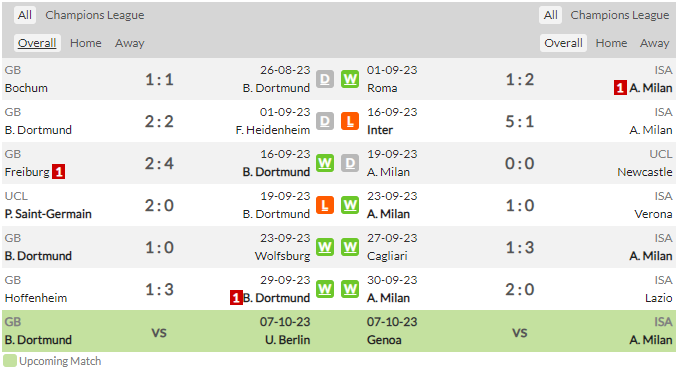This screenshot has width=680, height=383.
Task: Click the red card icon beside A. Milan vs Roma
Action: (x=620, y=88)
